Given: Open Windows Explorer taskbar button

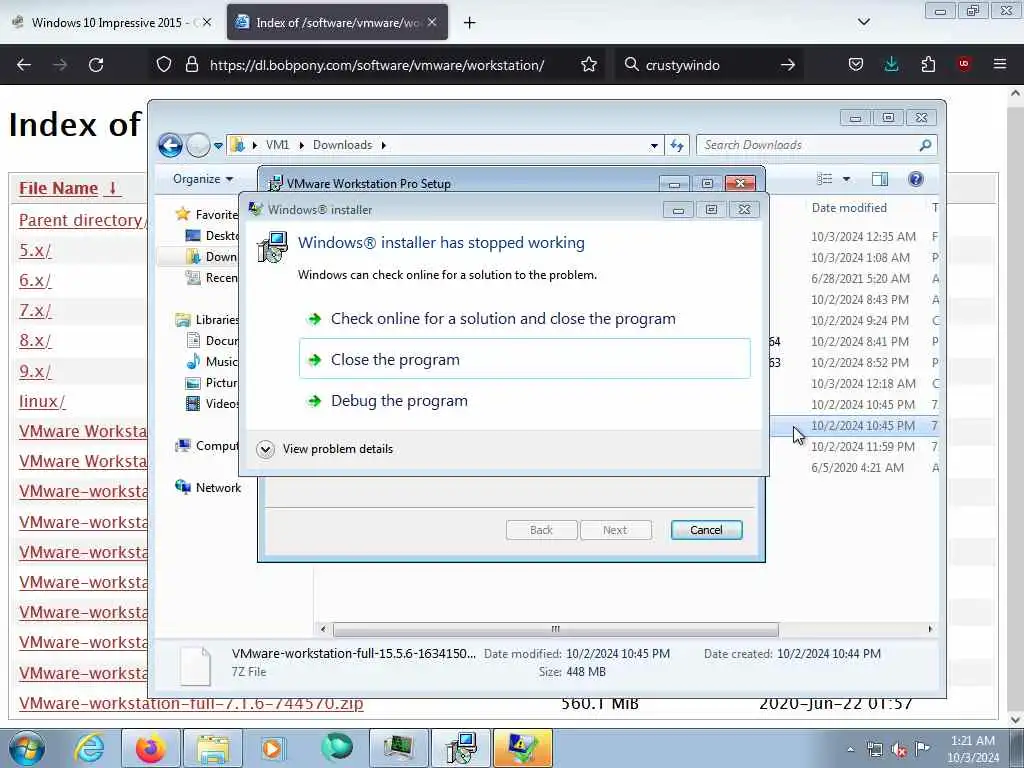Looking at the screenshot, I should click(213, 748).
